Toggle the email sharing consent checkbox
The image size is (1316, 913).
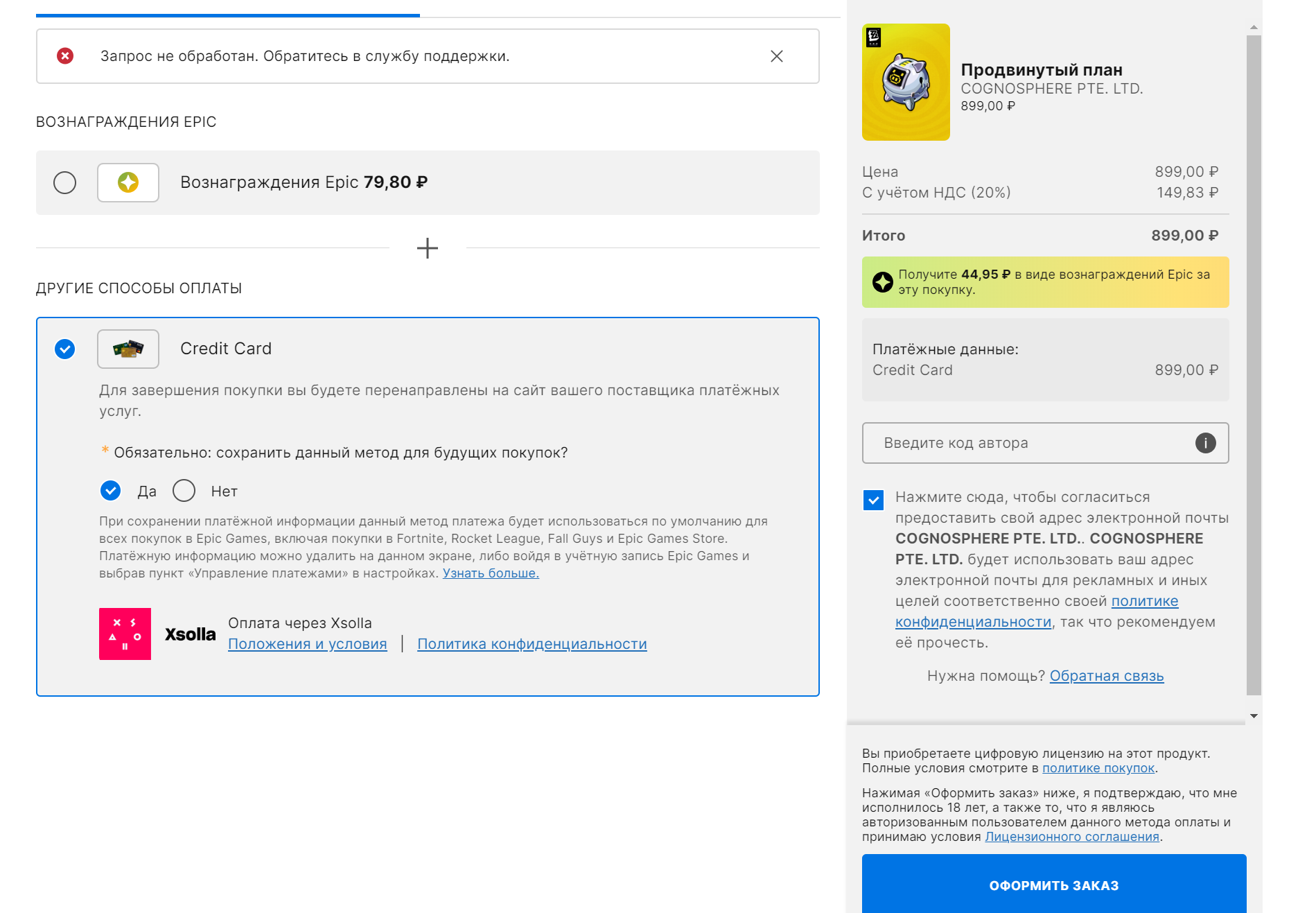873,500
